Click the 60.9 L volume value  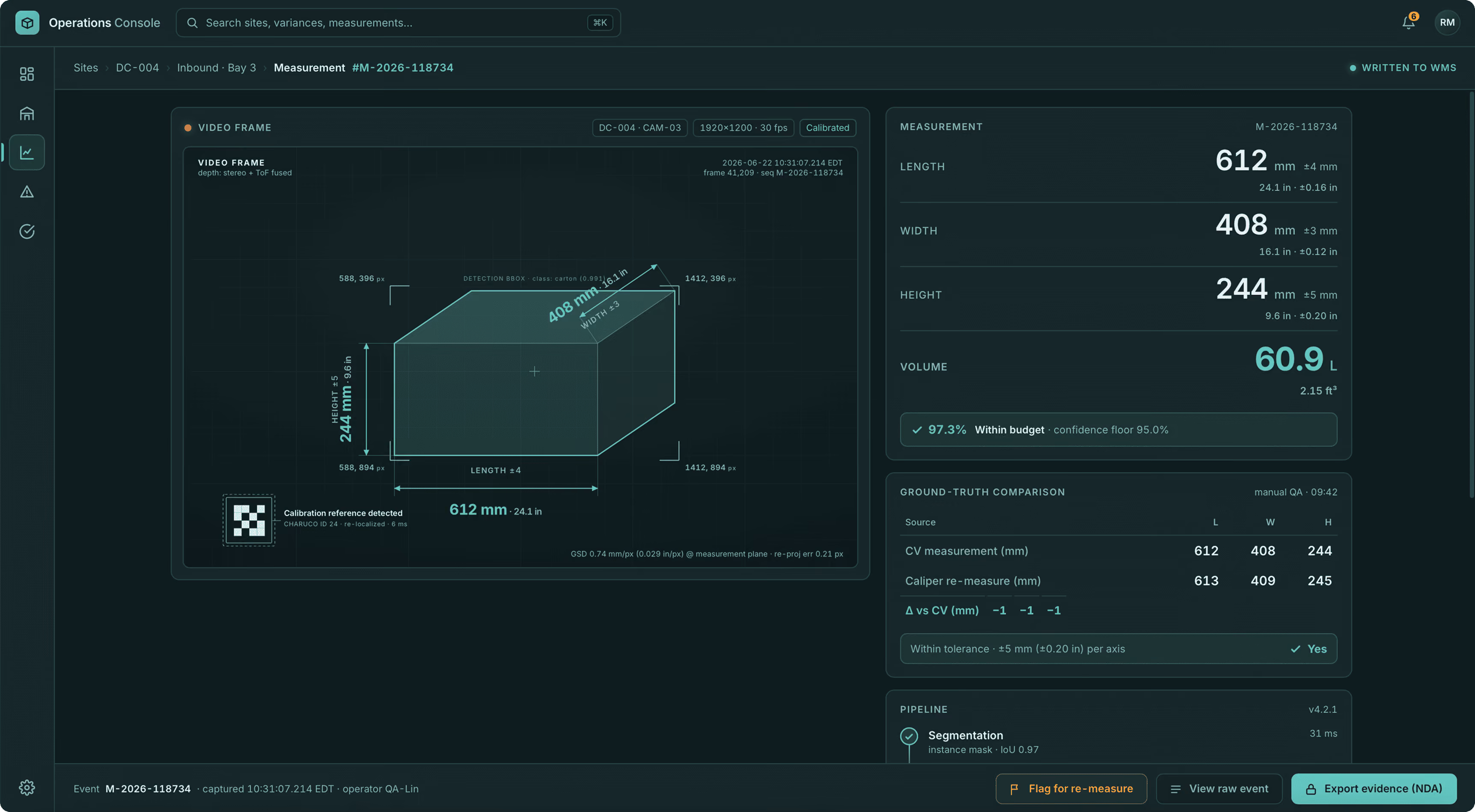pos(1295,359)
